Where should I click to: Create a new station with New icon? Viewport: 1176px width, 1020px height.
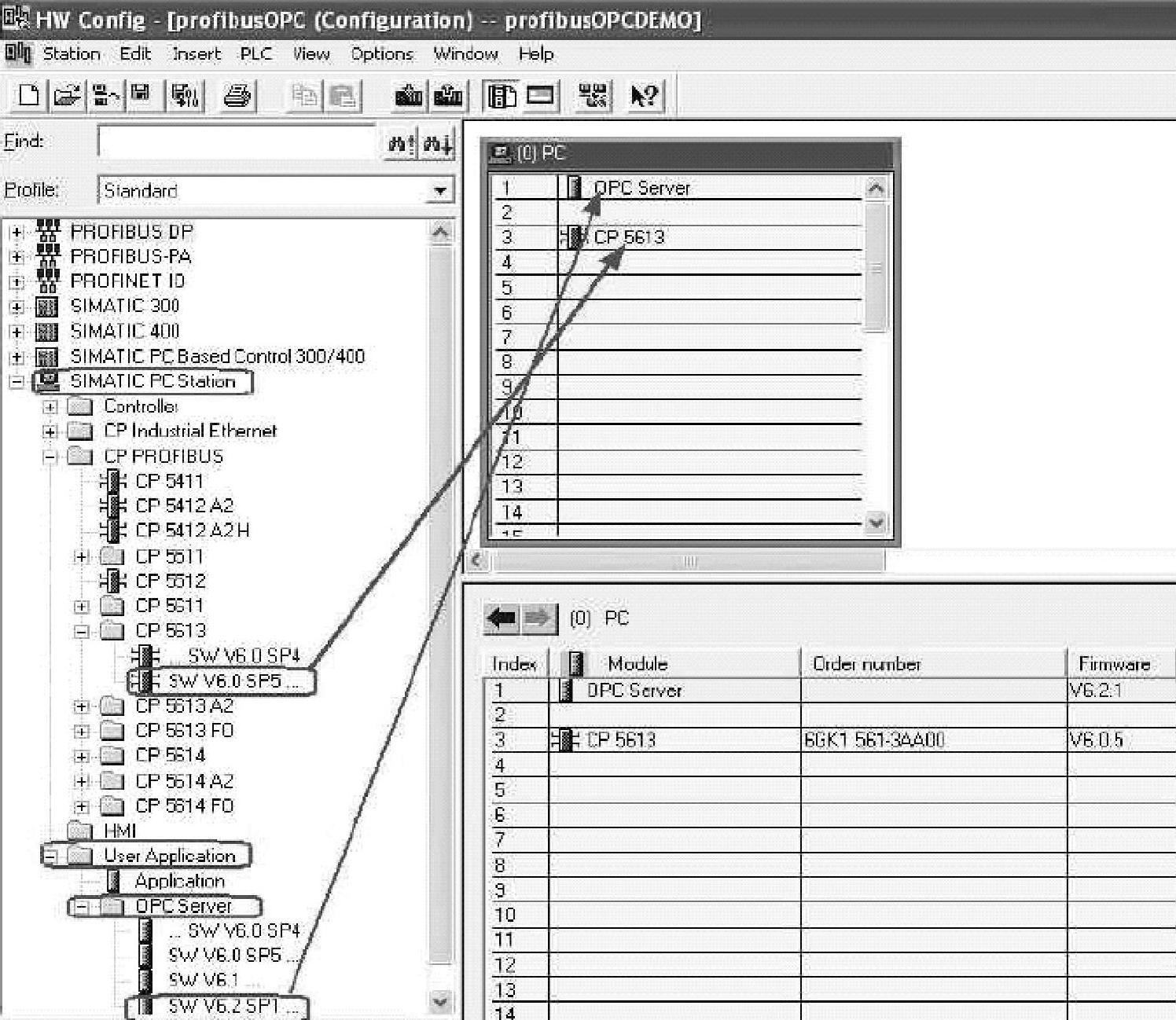click(28, 96)
